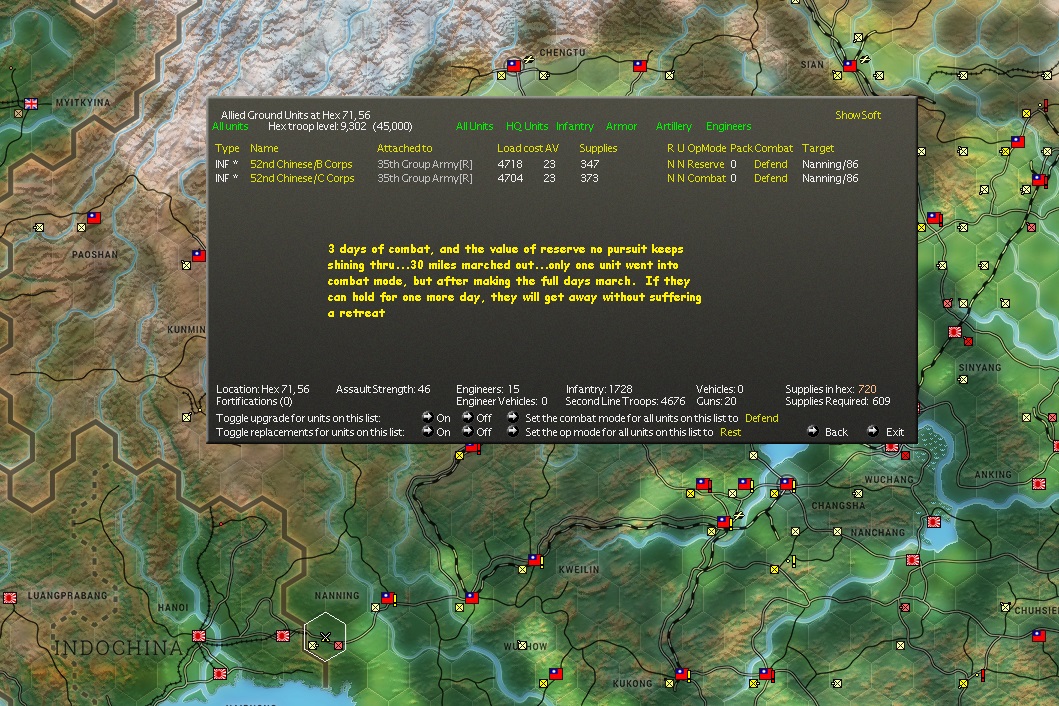This screenshot has width=1059, height=706.
Task: Click the airfield icon beside Chengtu
Action: coord(529,59)
